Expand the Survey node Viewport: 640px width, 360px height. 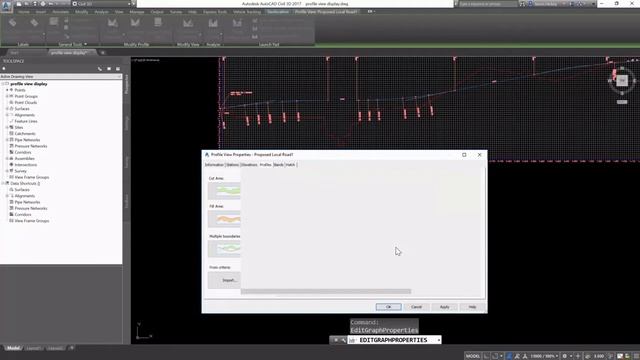(x=7, y=171)
